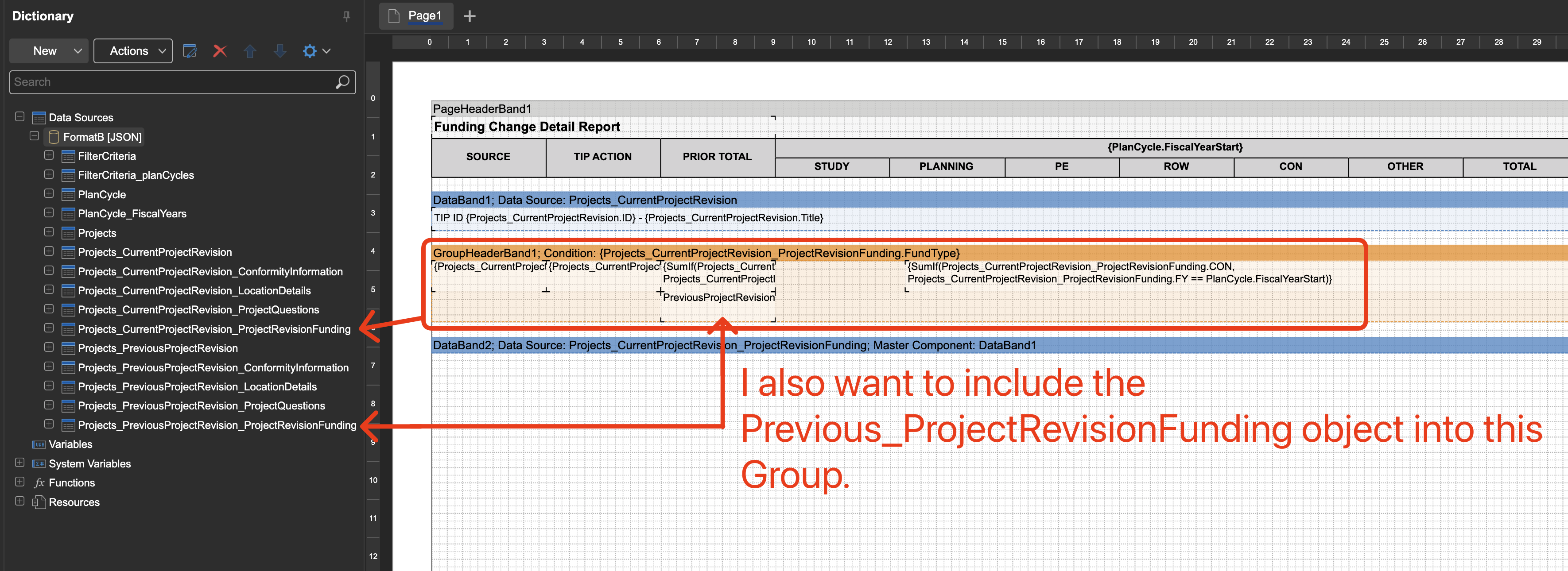
Task: Select the Resources icon
Action: pos(39,502)
